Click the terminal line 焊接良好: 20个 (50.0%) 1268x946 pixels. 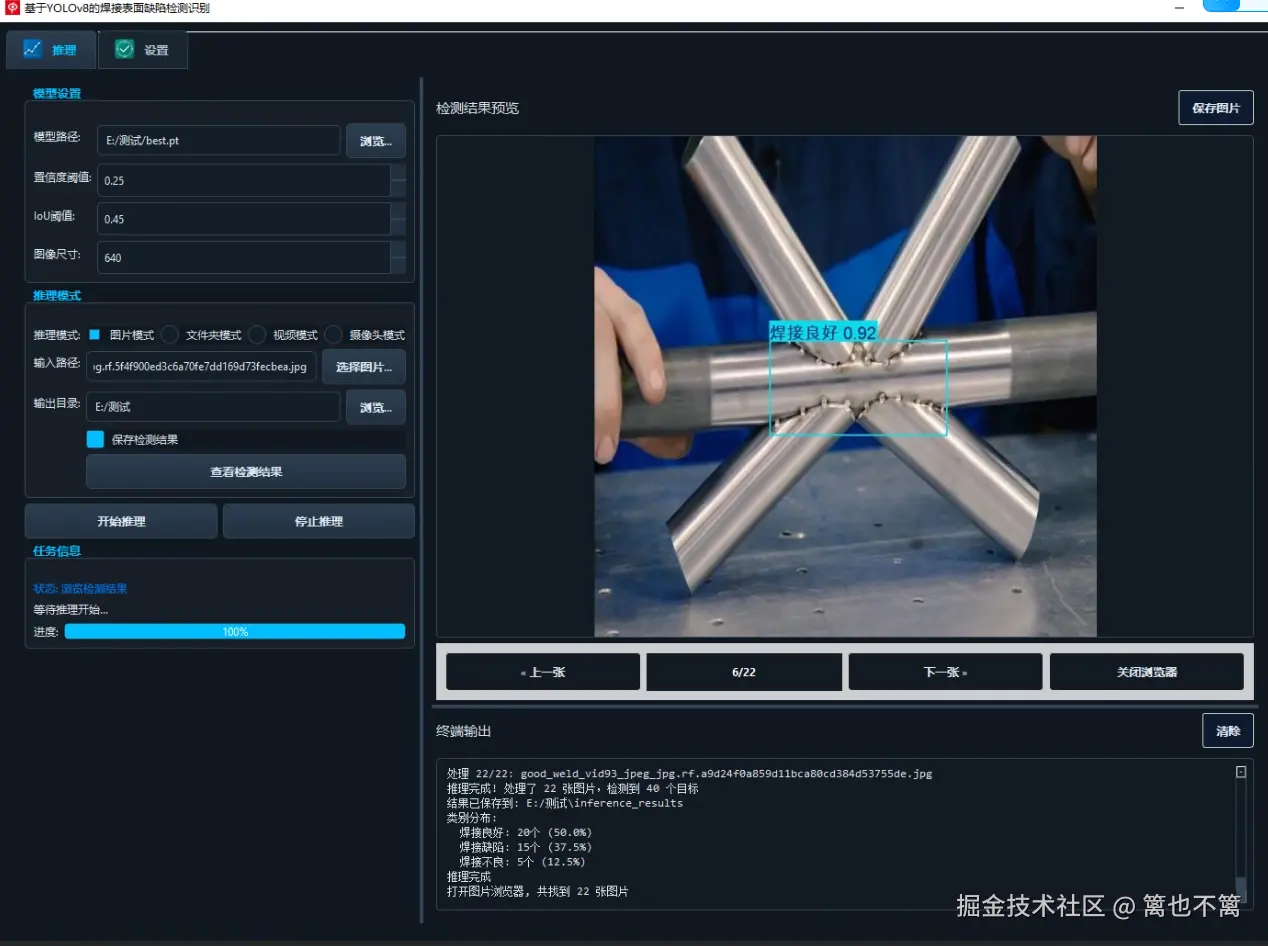(x=525, y=832)
